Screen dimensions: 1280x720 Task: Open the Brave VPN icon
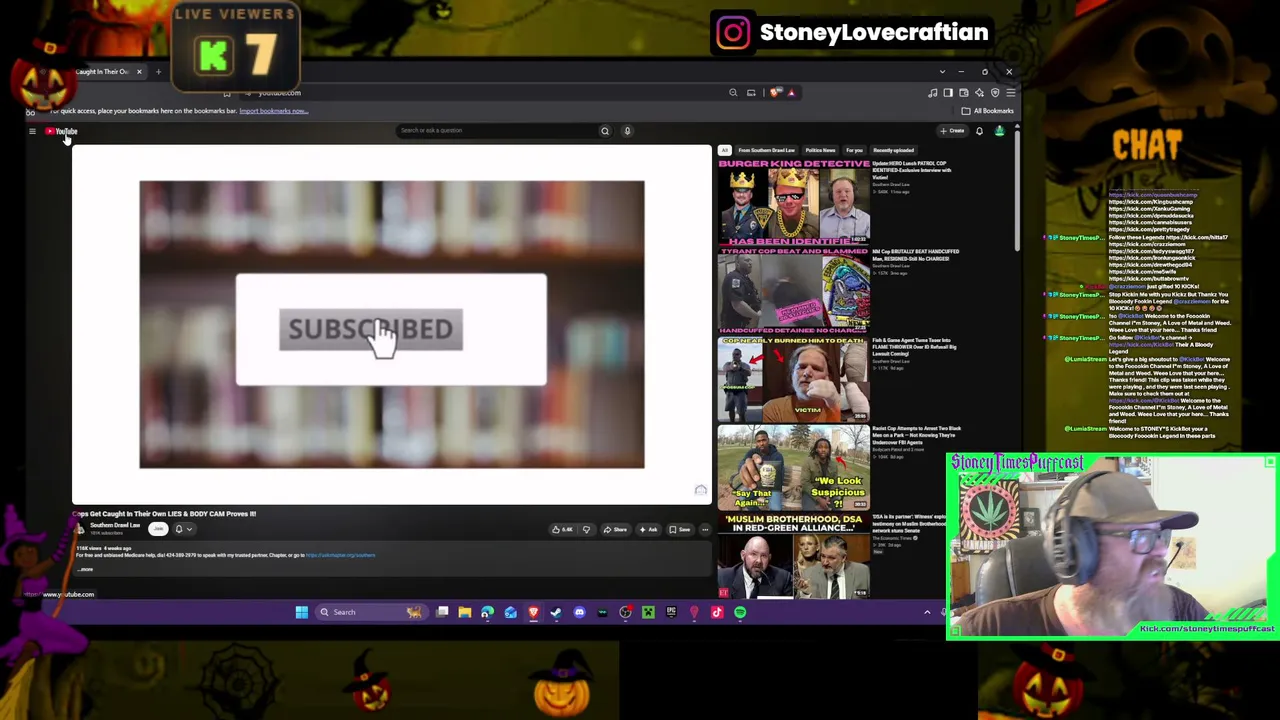995,93
